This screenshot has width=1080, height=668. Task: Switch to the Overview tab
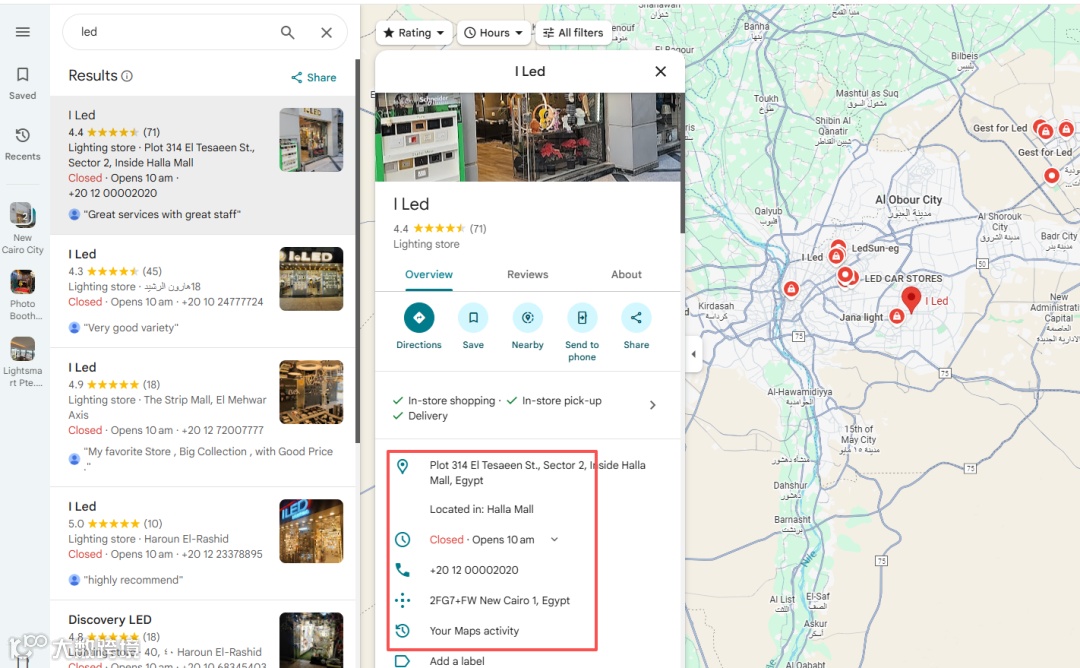(x=428, y=274)
